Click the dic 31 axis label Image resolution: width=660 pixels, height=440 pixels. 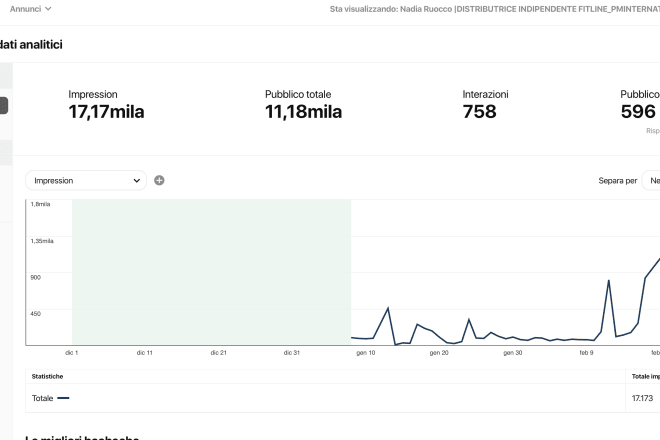click(292, 353)
